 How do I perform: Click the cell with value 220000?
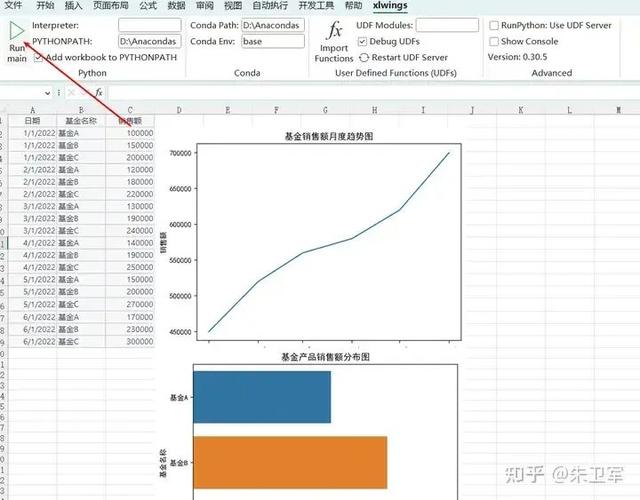click(x=130, y=194)
